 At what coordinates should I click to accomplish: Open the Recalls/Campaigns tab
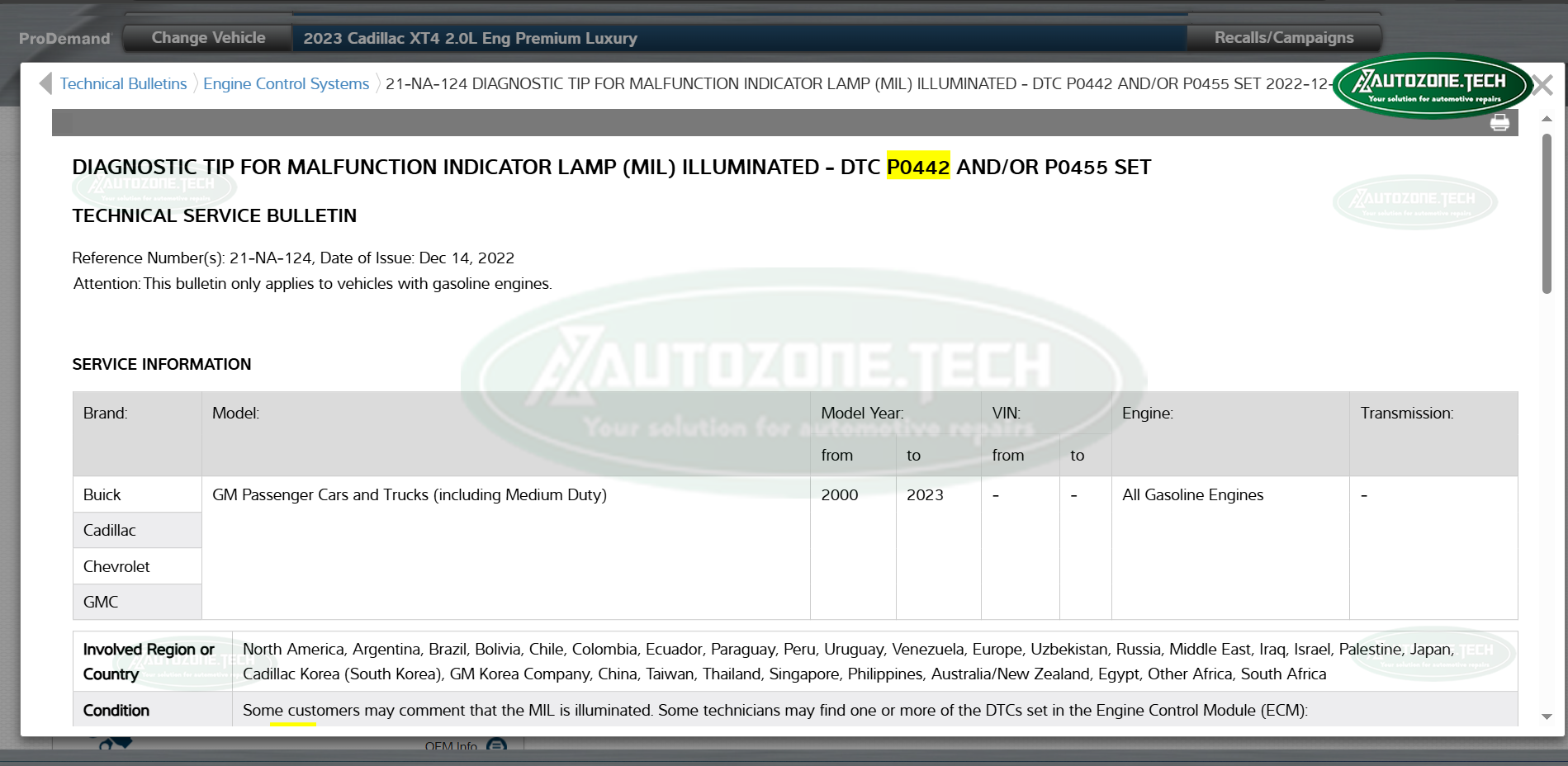tap(1283, 38)
